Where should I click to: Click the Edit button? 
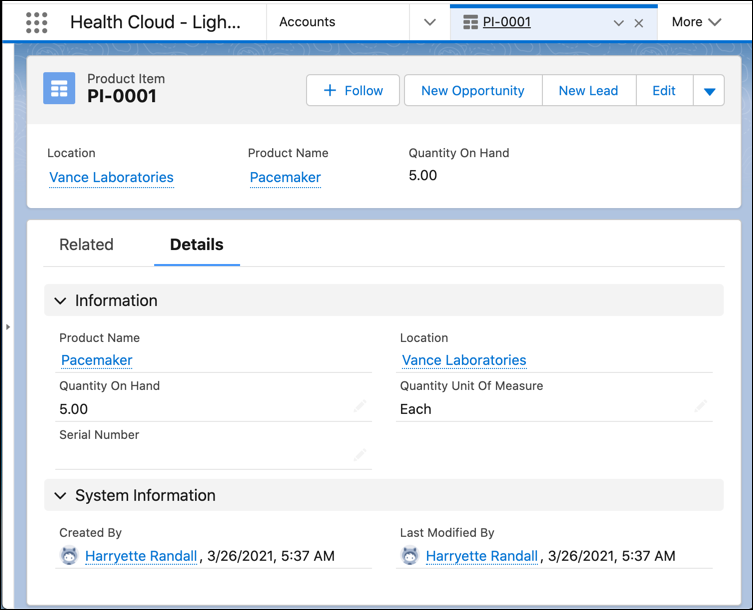(x=664, y=90)
